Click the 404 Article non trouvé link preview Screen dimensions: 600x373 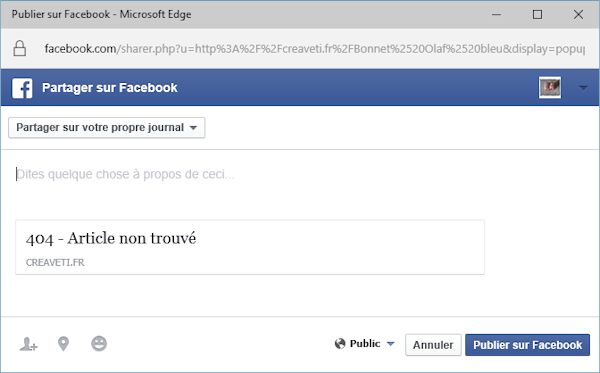tap(250, 247)
